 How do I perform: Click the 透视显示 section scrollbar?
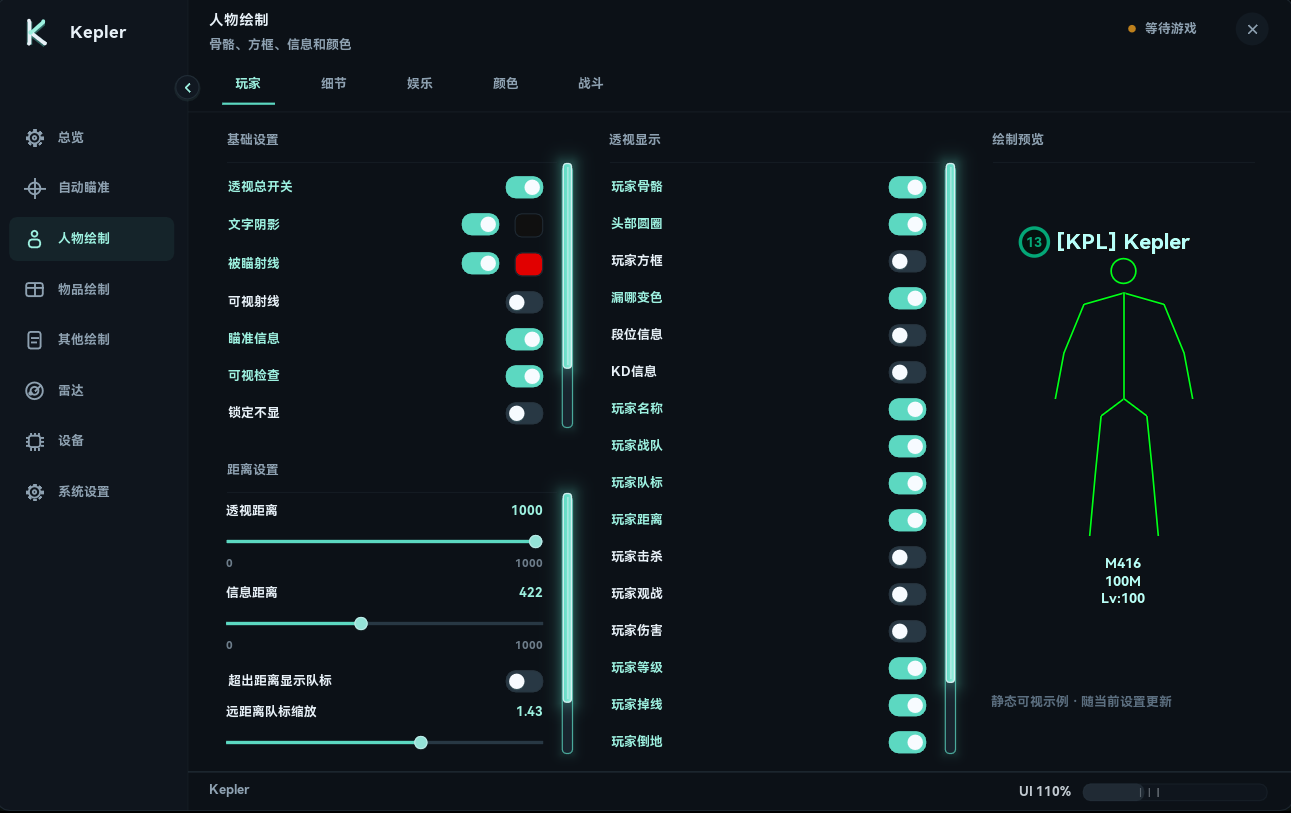(x=951, y=458)
